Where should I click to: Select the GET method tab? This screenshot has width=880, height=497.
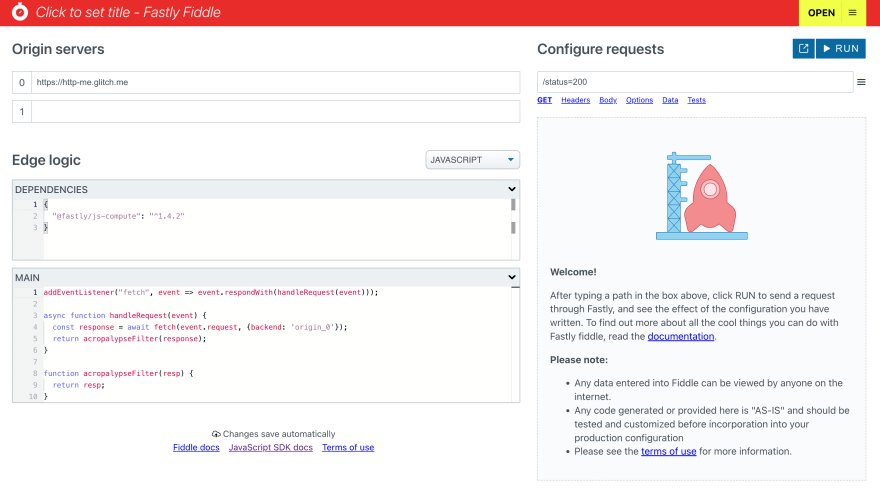coord(544,100)
